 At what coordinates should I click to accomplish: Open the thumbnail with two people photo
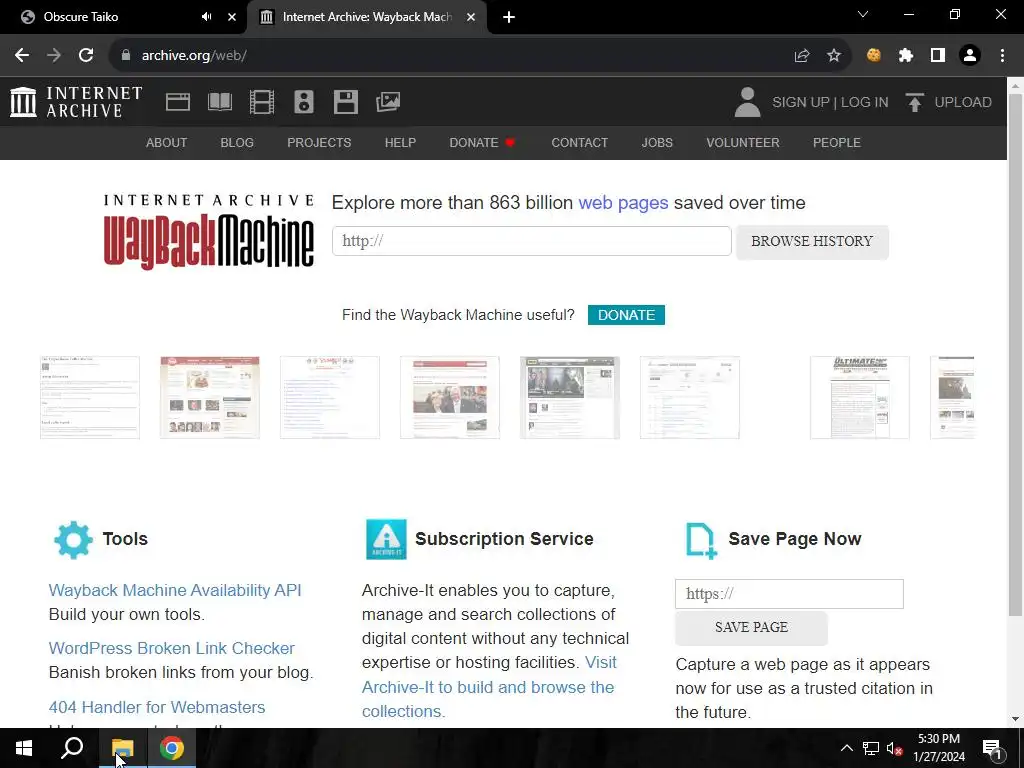tap(450, 398)
